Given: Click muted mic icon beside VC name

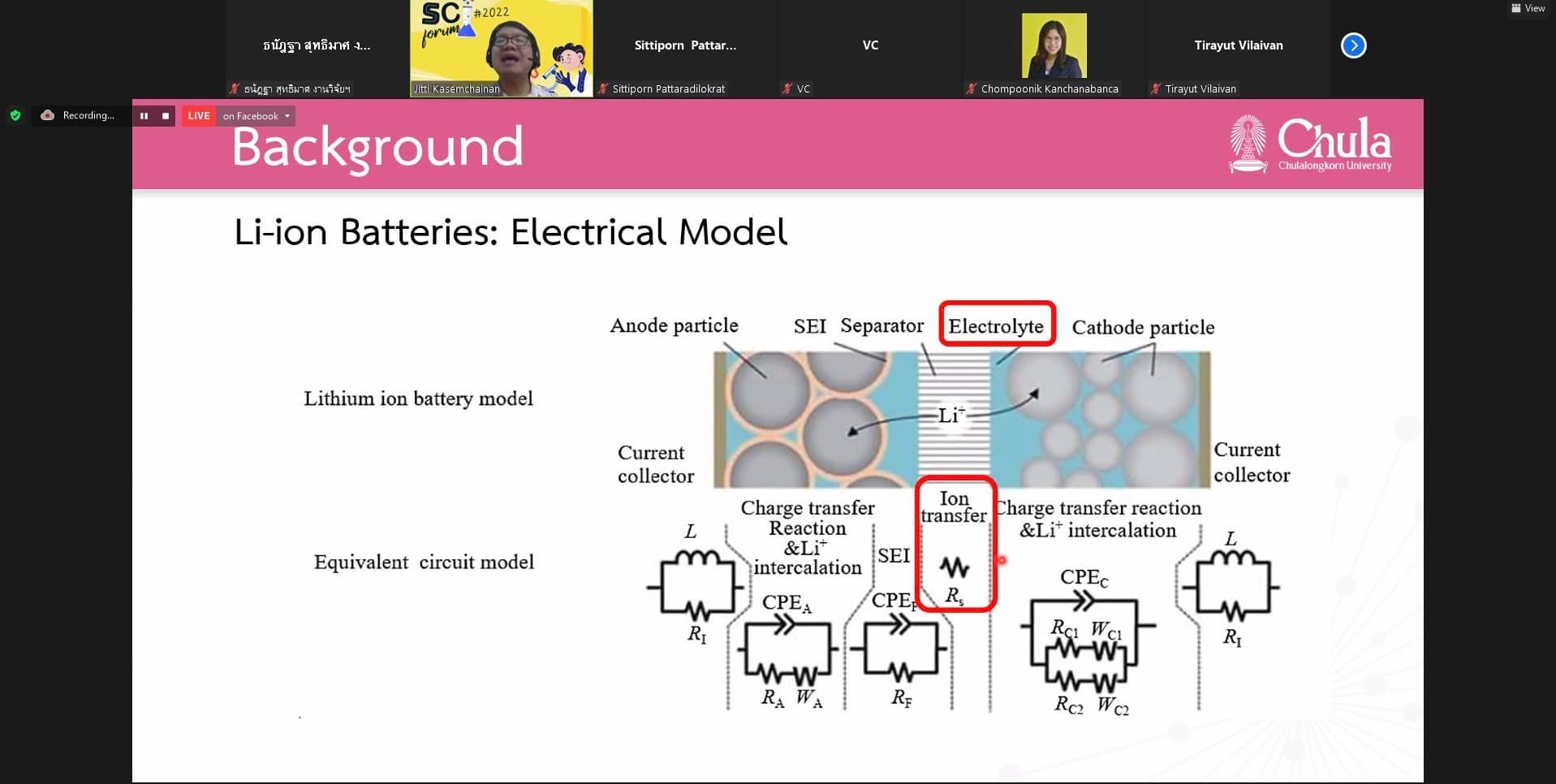Looking at the screenshot, I should tap(787, 88).
